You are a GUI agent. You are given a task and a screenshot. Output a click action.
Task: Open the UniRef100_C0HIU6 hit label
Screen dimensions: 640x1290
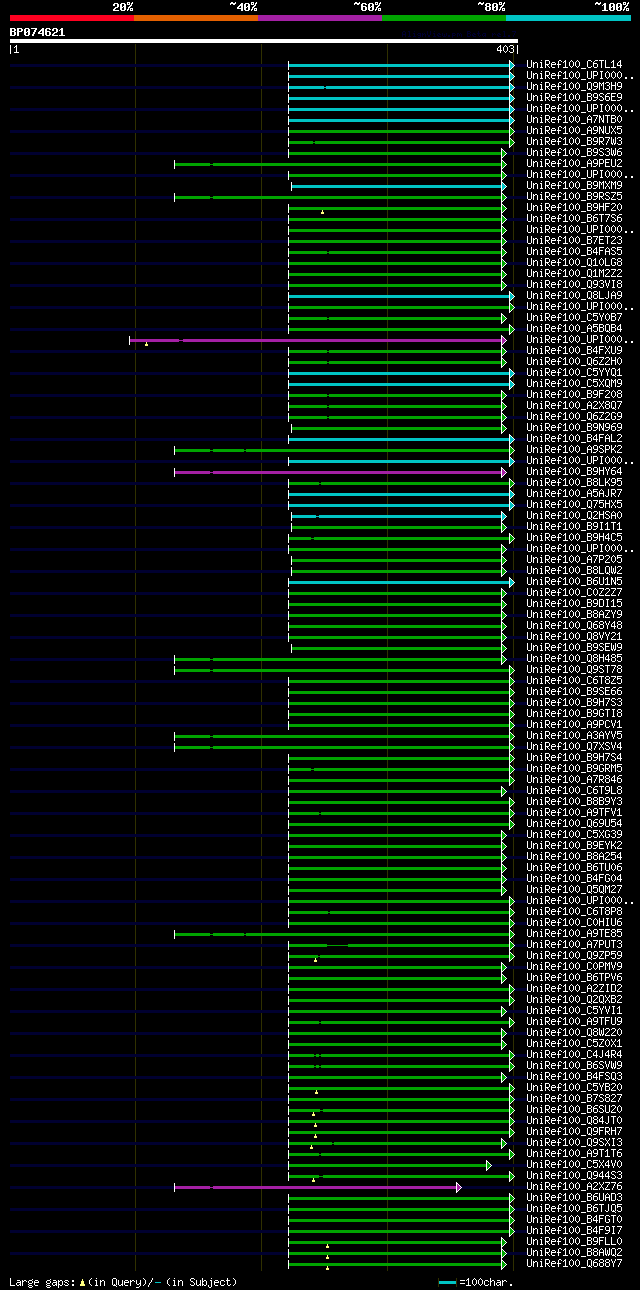point(574,923)
